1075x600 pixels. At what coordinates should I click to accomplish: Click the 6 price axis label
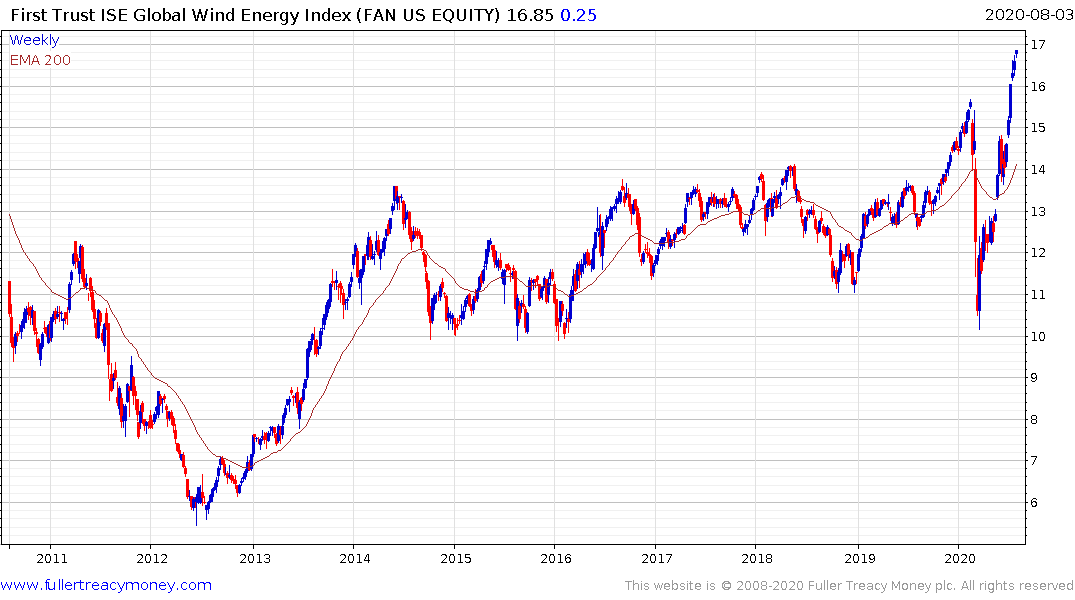[1035, 503]
